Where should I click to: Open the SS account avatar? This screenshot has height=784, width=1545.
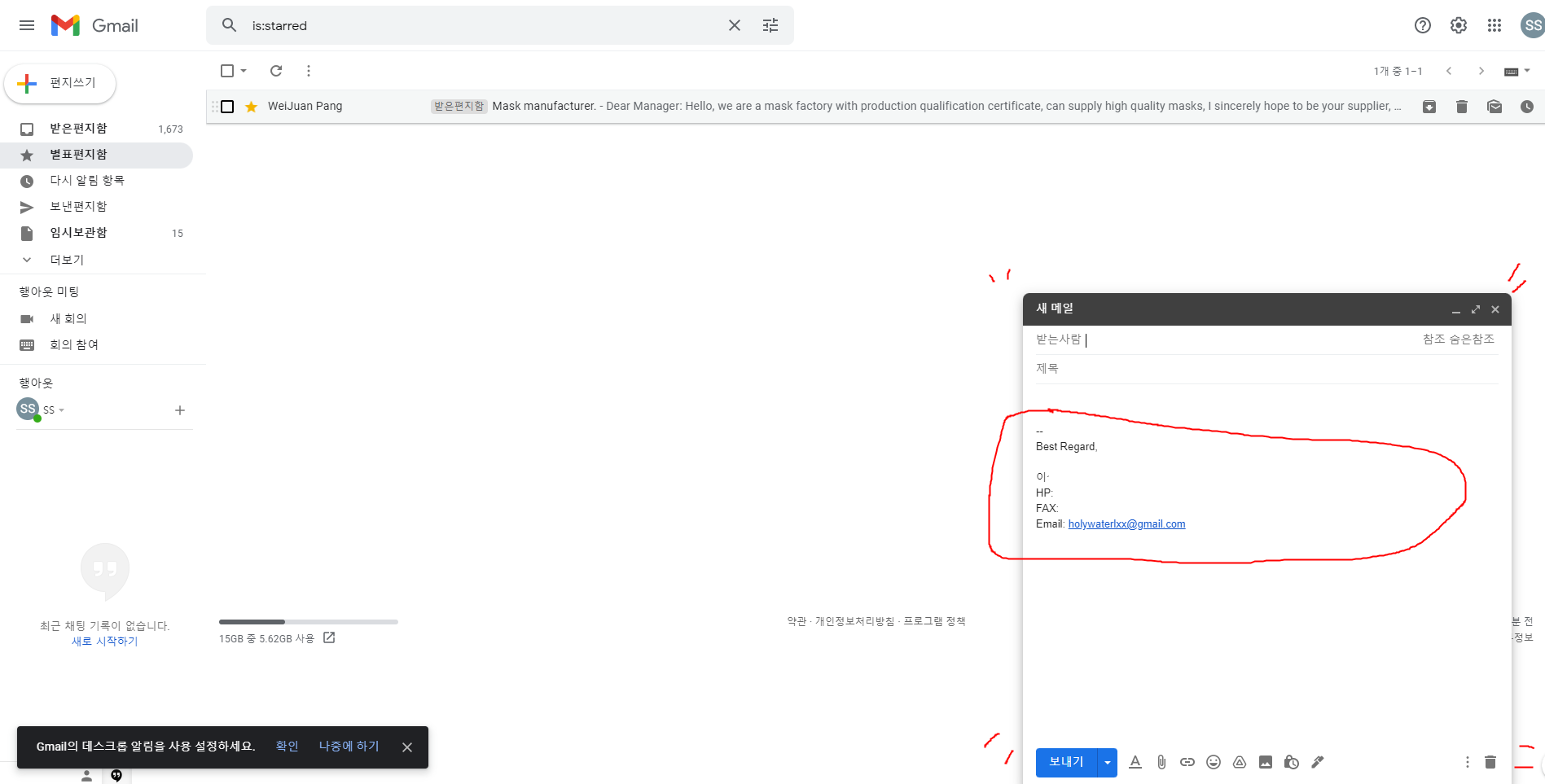(1533, 25)
